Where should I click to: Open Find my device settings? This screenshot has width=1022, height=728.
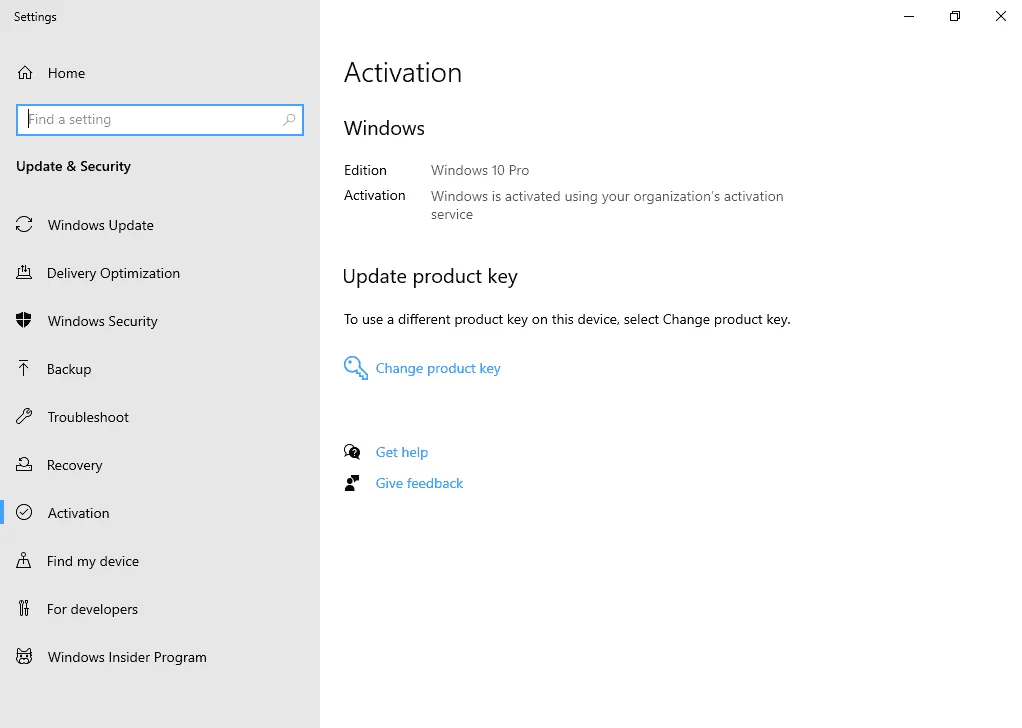coord(160,561)
